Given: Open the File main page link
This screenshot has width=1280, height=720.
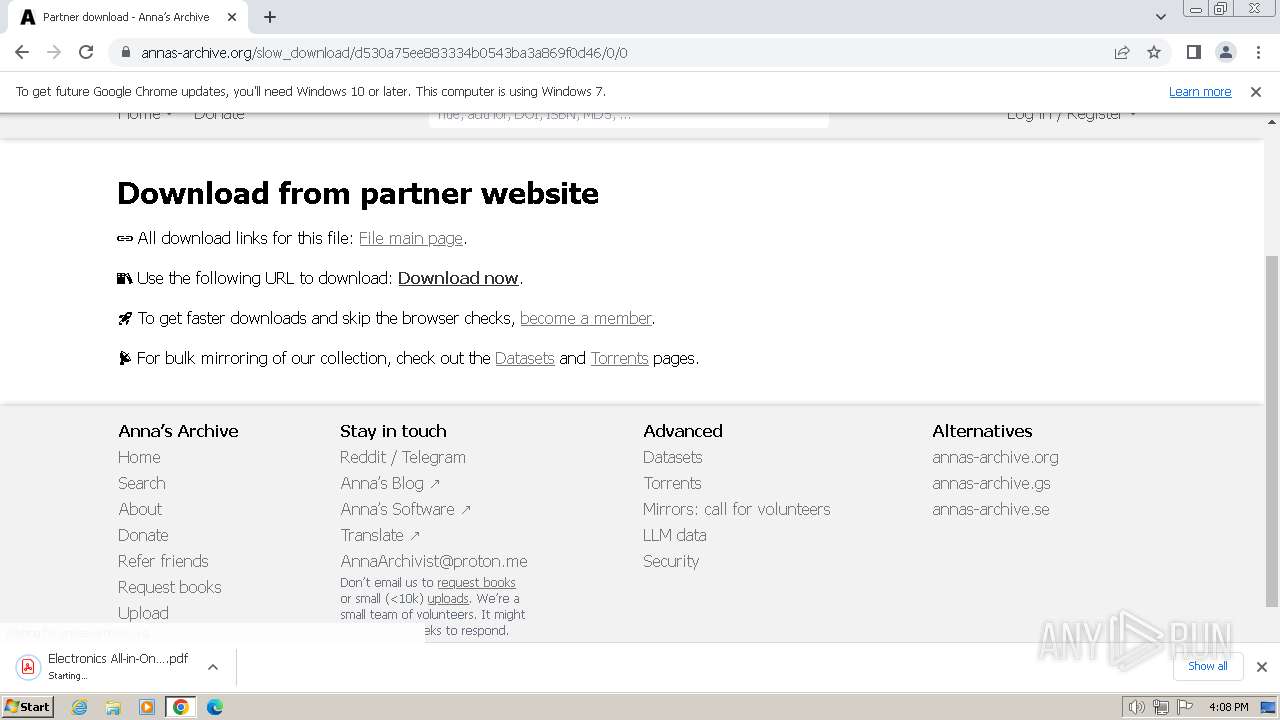Looking at the screenshot, I should point(411,238).
